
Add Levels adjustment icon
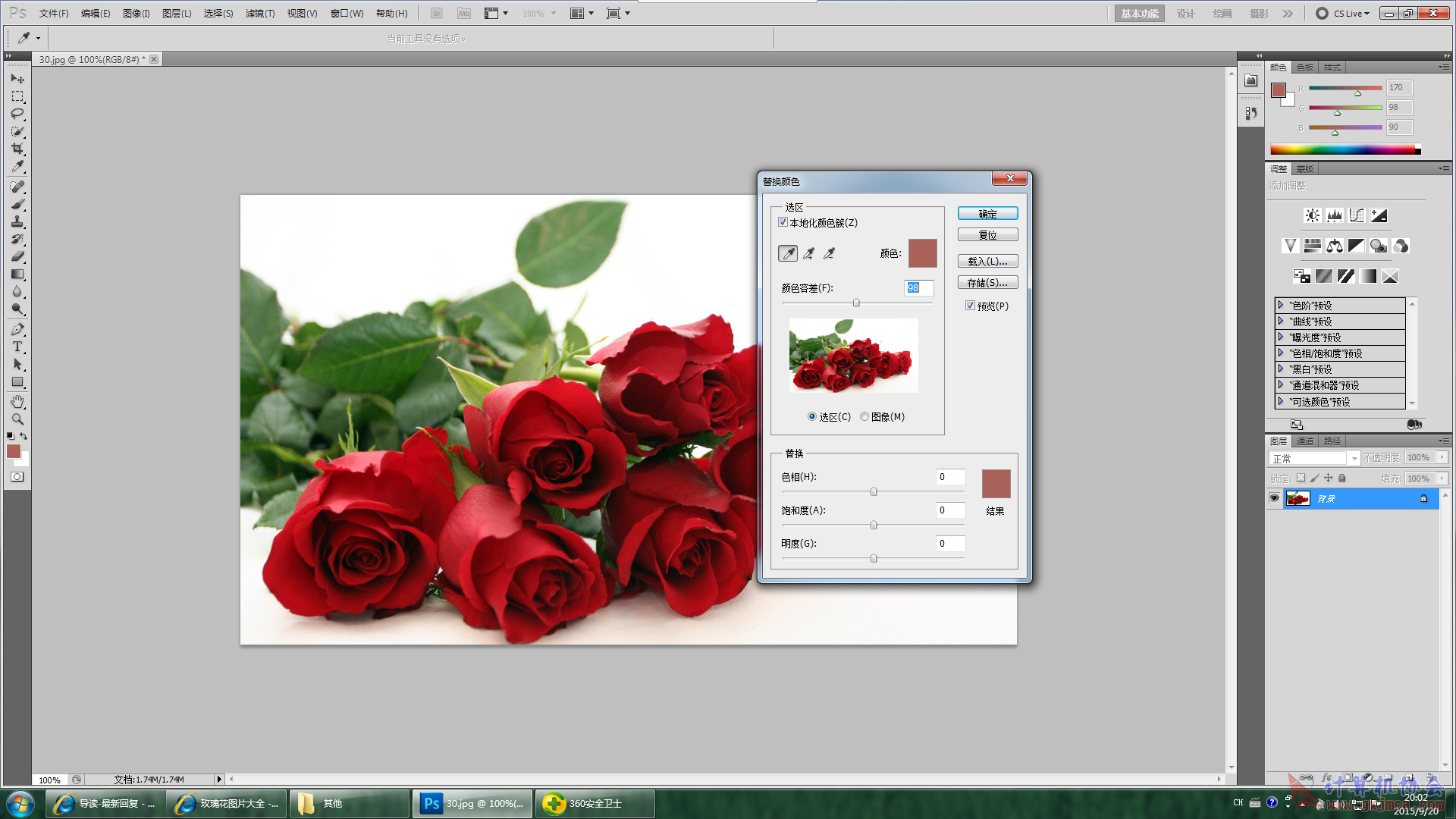click(x=1335, y=215)
